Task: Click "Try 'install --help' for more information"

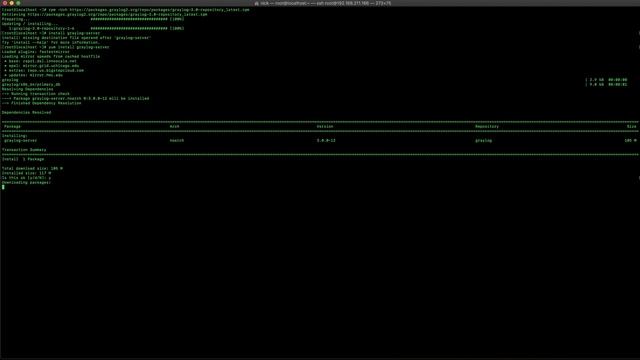Action: click(51, 42)
